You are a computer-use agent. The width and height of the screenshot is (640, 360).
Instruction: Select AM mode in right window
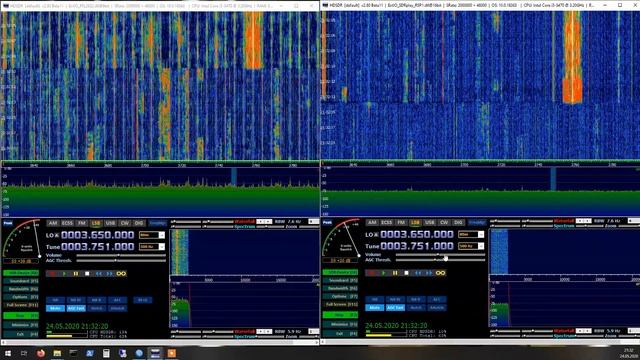point(372,222)
